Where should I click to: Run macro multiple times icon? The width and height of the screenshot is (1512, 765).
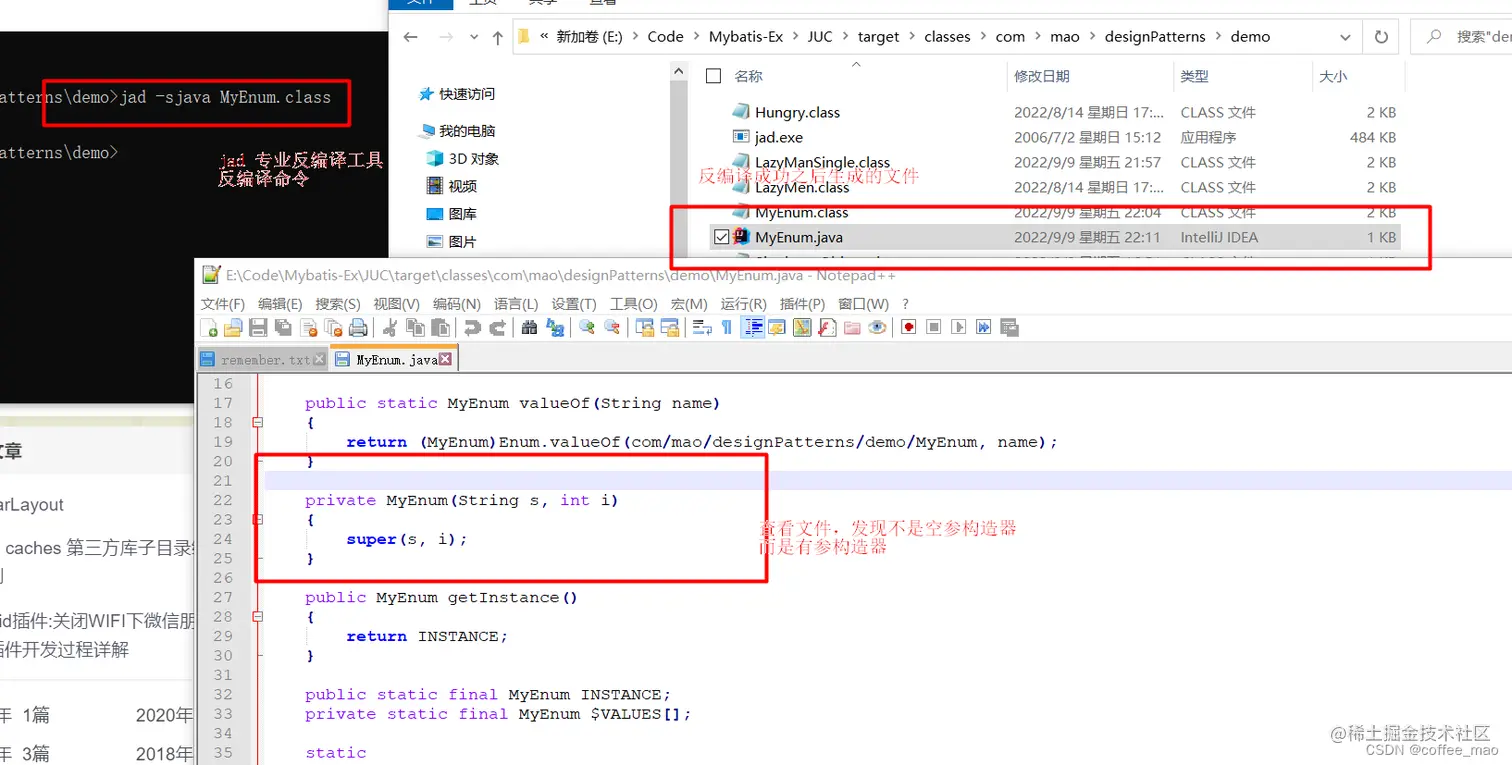coord(984,327)
